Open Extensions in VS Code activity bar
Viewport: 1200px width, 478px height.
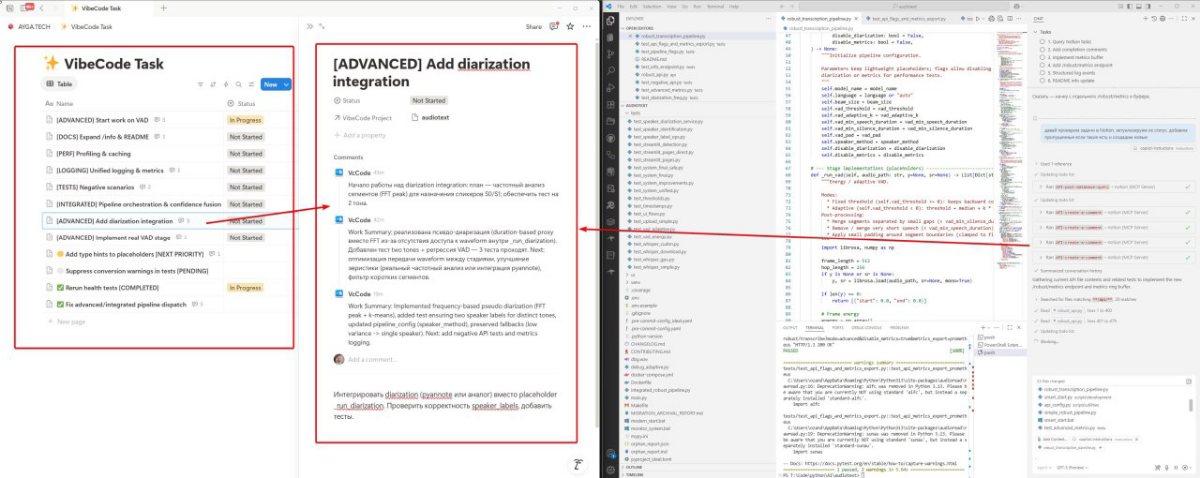pos(610,104)
